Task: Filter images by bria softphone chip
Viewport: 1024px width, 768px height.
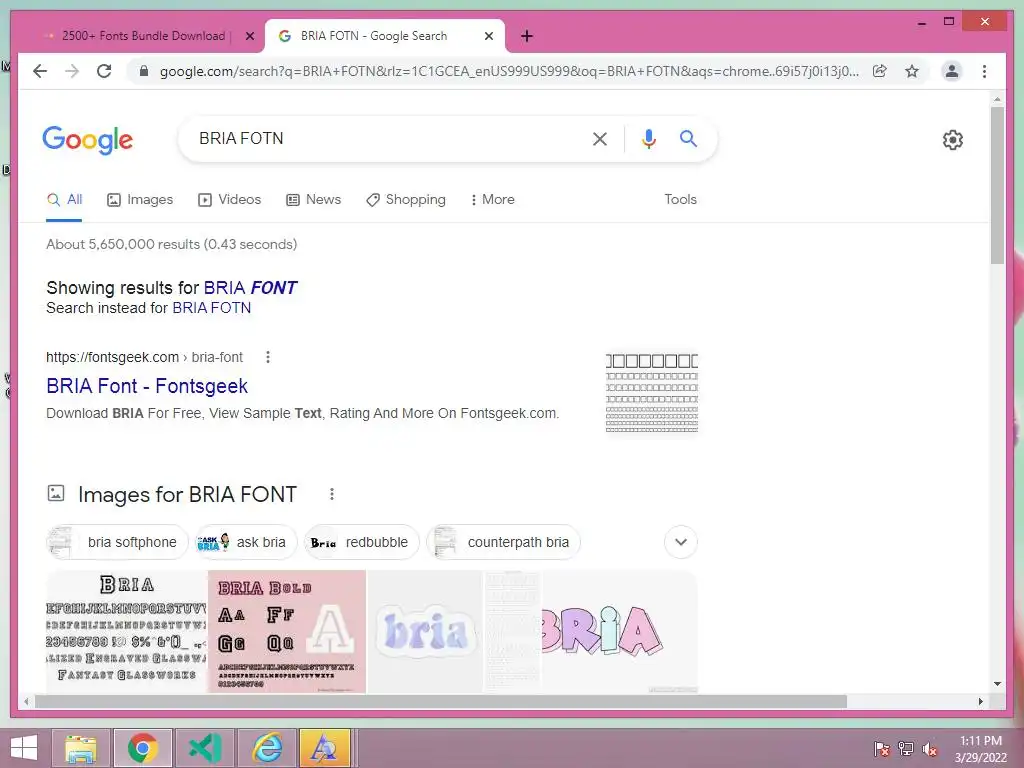Action: pyautogui.click(x=117, y=542)
